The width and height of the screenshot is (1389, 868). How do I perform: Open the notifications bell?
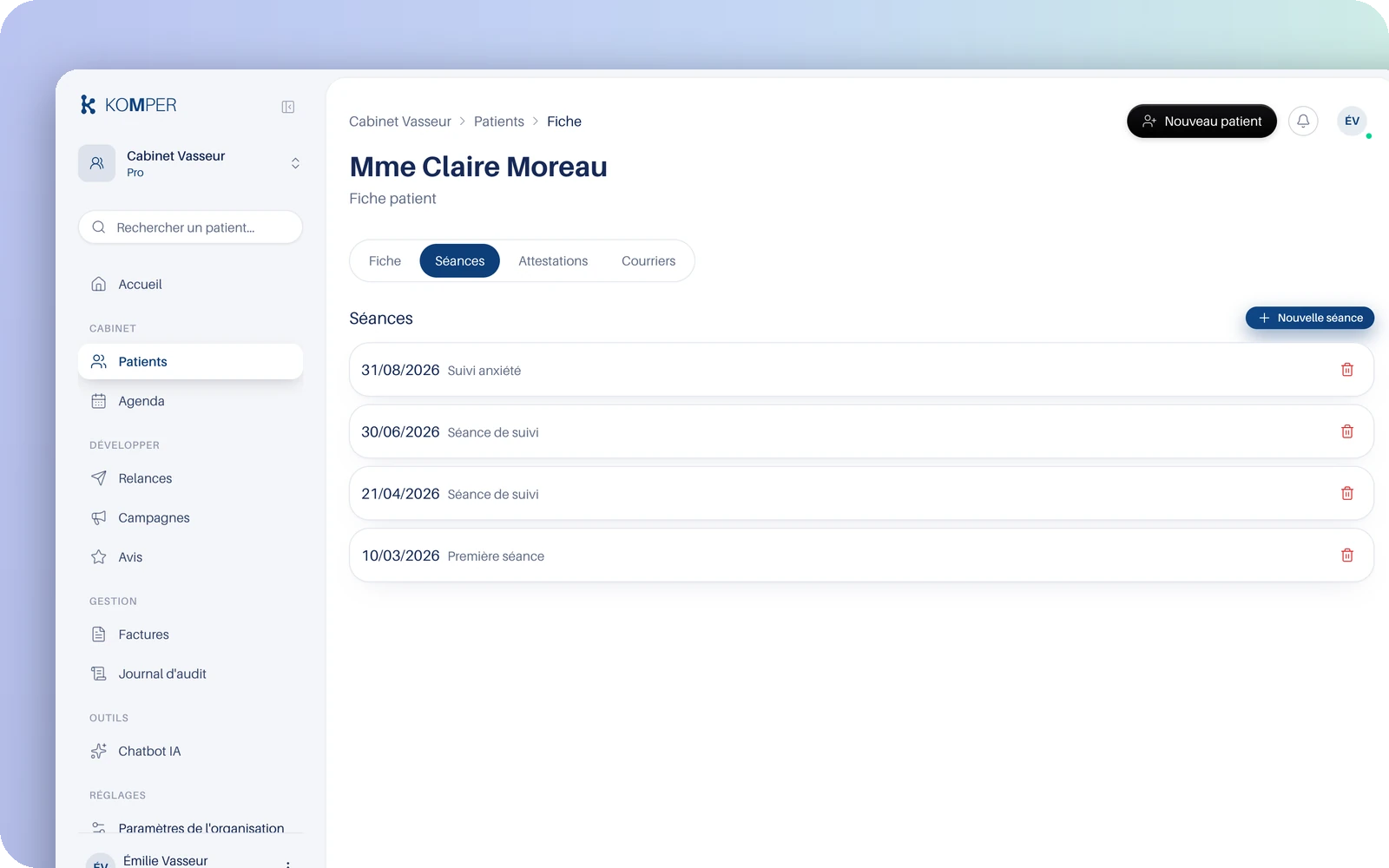click(1303, 122)
